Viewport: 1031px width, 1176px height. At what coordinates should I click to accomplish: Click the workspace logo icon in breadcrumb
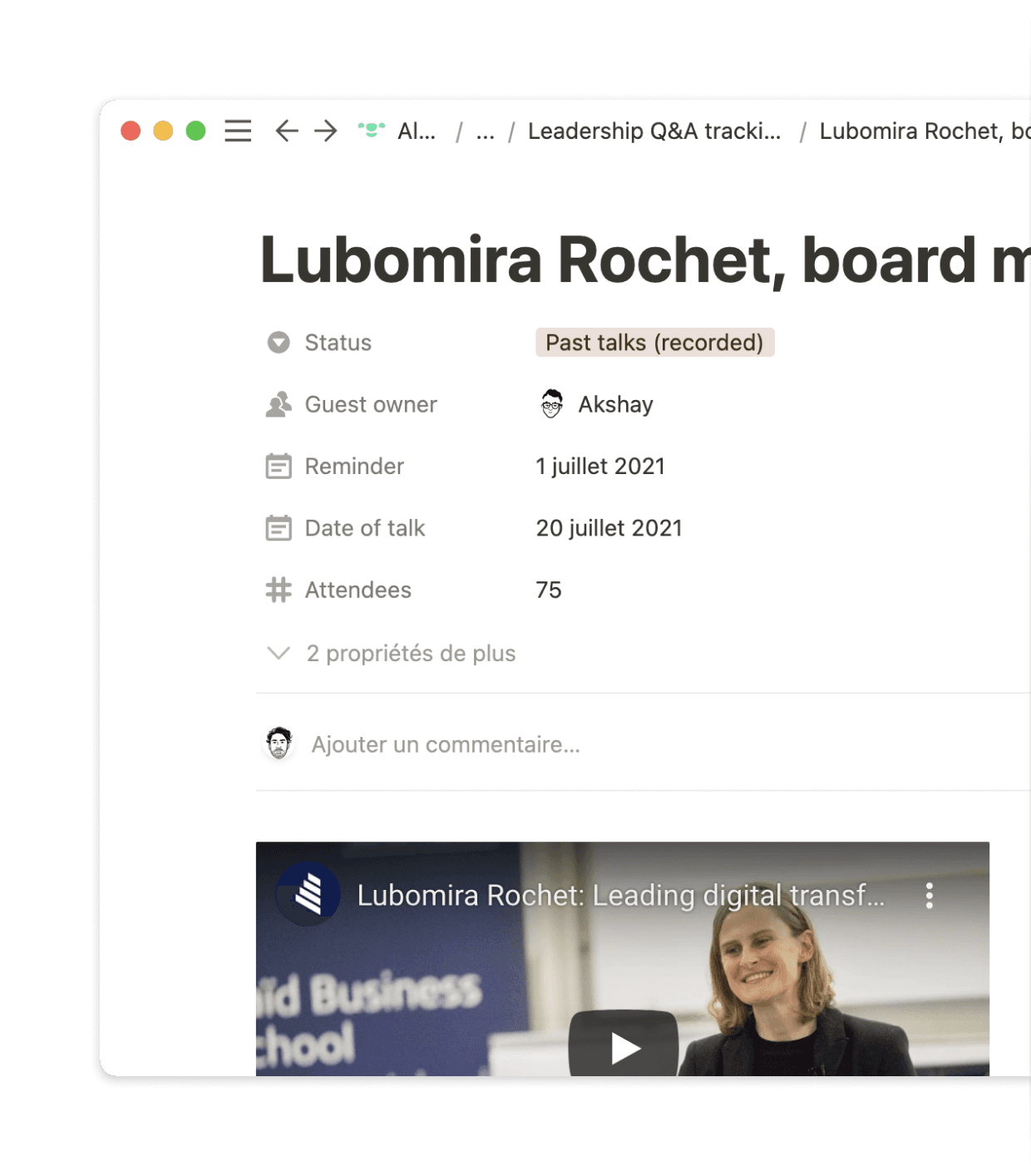(x=371, y=131)
